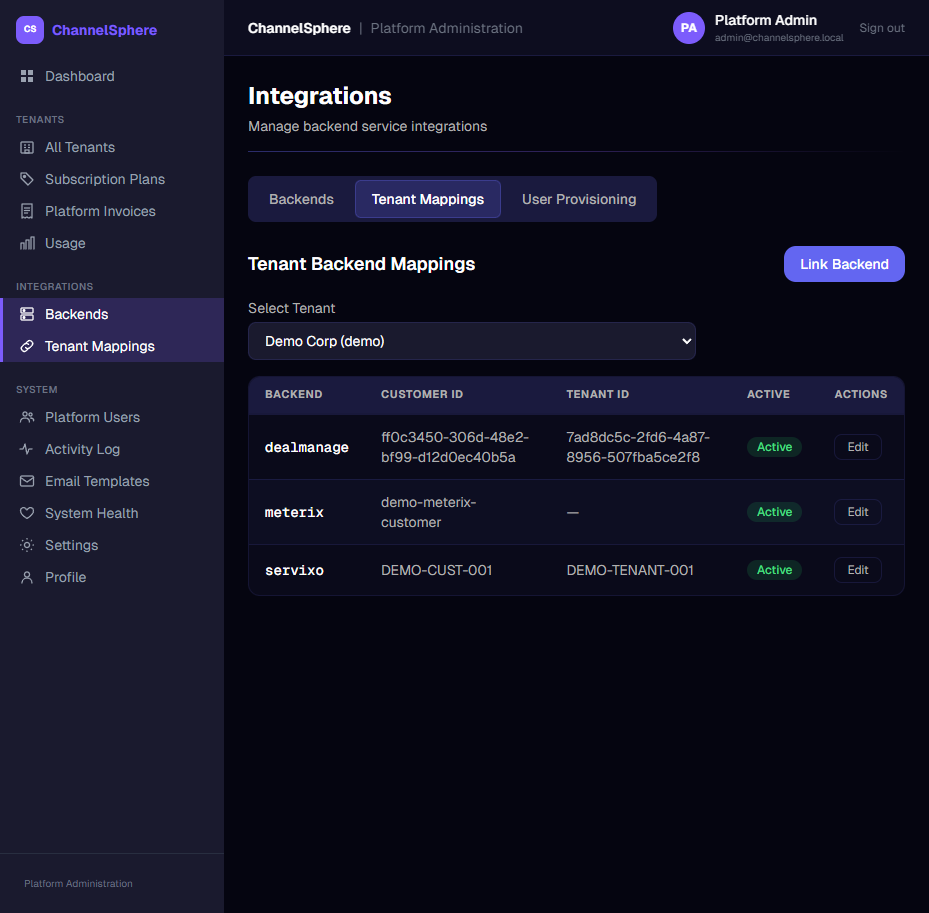The width and height of the screenshot is (929, 913).
Task: Click the servixo backend name
Action: [x=294, y=571]
